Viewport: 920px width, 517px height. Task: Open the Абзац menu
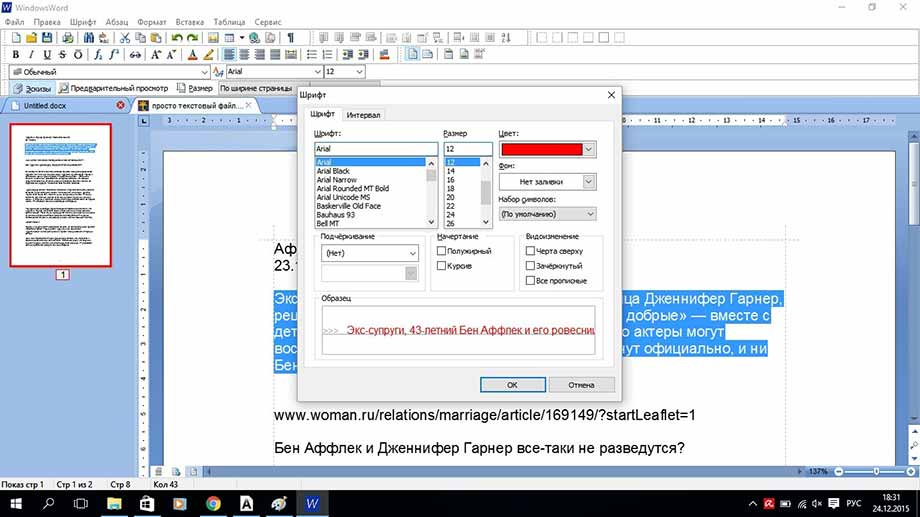(117, 22)
